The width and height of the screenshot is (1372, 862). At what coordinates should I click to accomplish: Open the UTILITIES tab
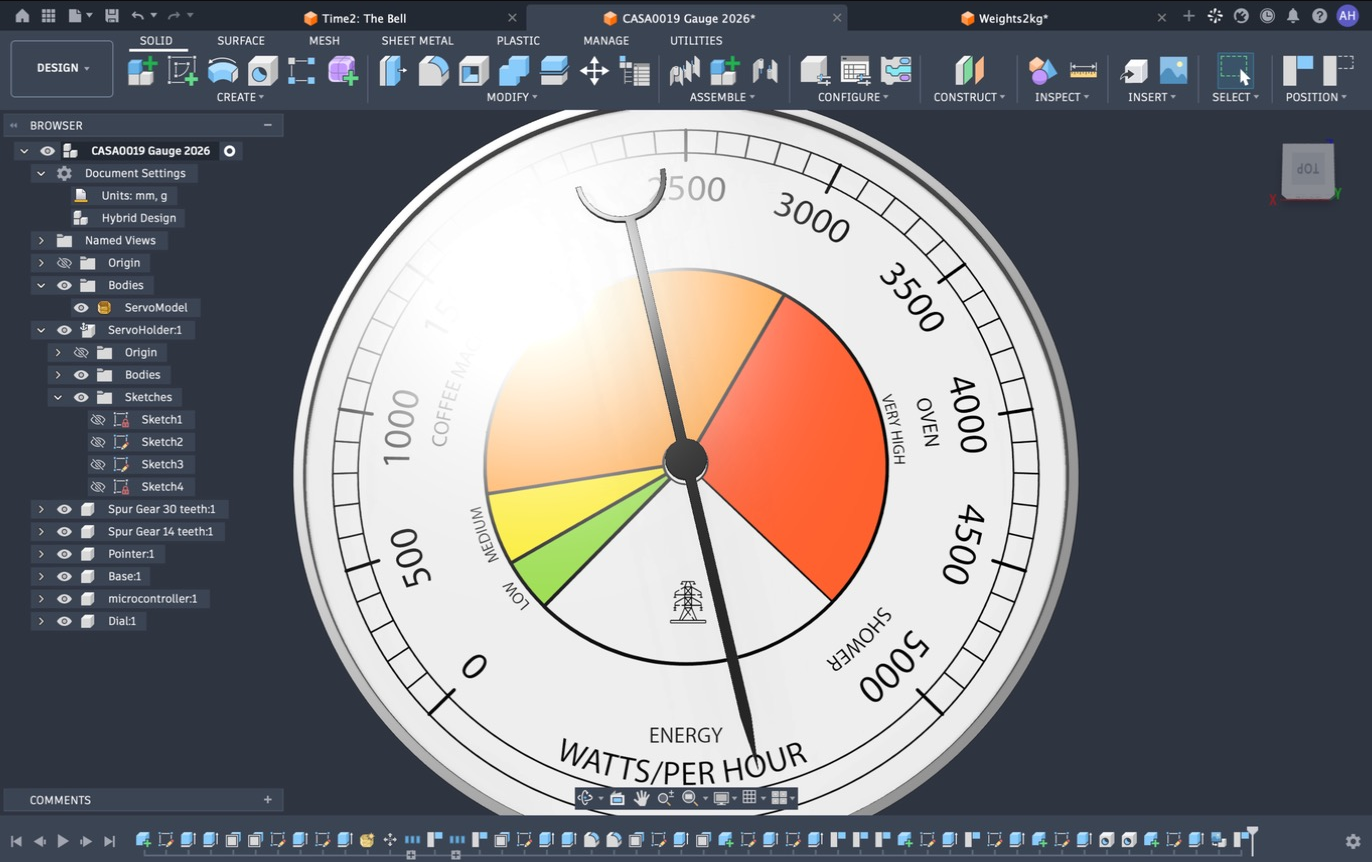click(696, 41)
